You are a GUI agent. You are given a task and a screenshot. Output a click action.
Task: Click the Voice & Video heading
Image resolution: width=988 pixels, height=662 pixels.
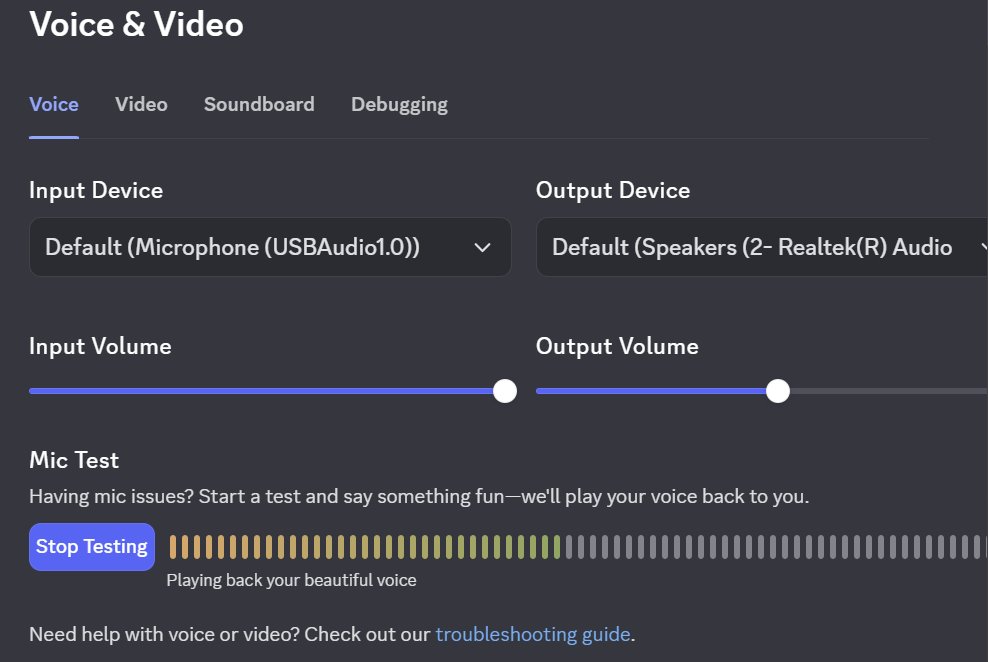coord(136,25)
